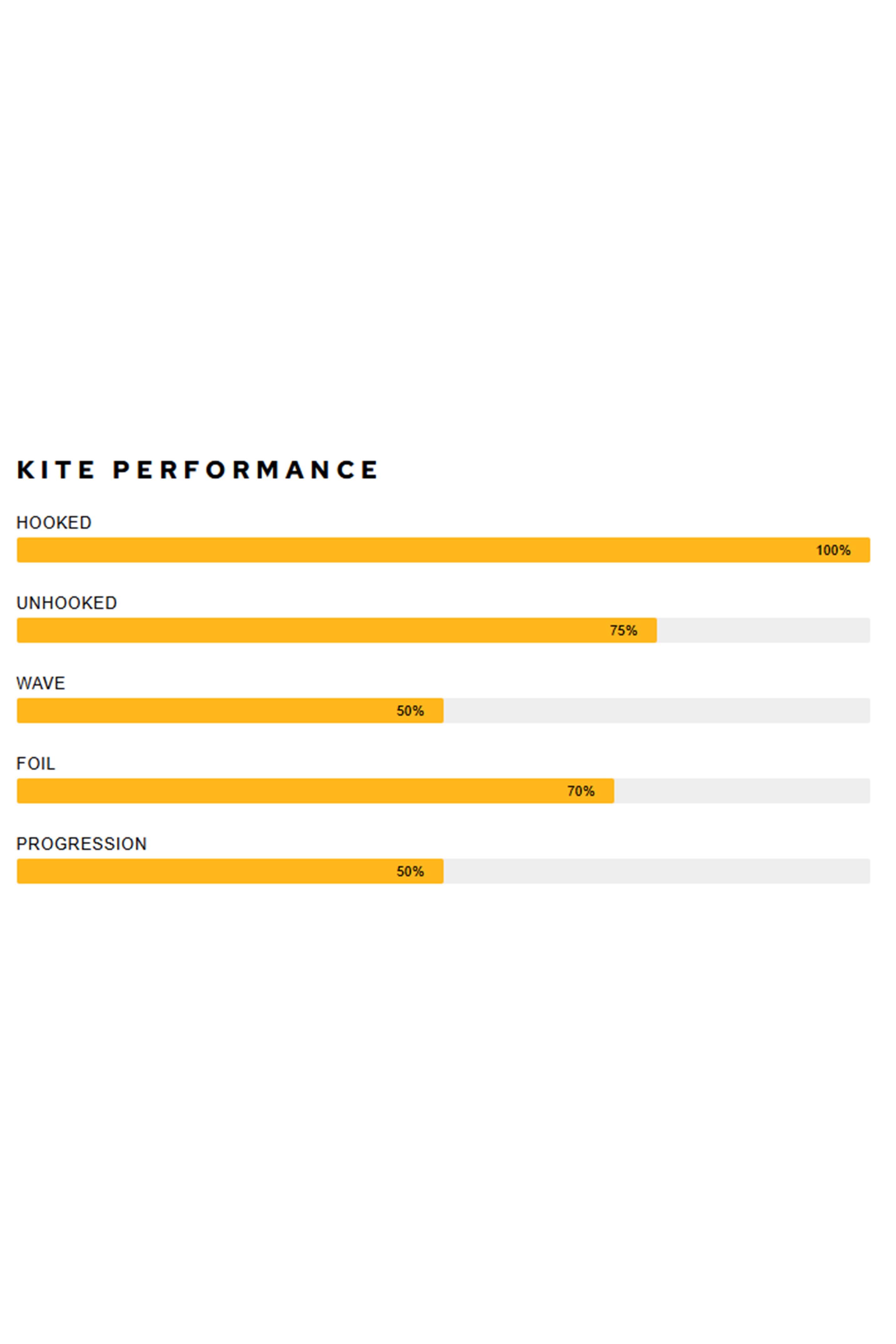Click the orange filled portion of Progression bar

(200, 871)
